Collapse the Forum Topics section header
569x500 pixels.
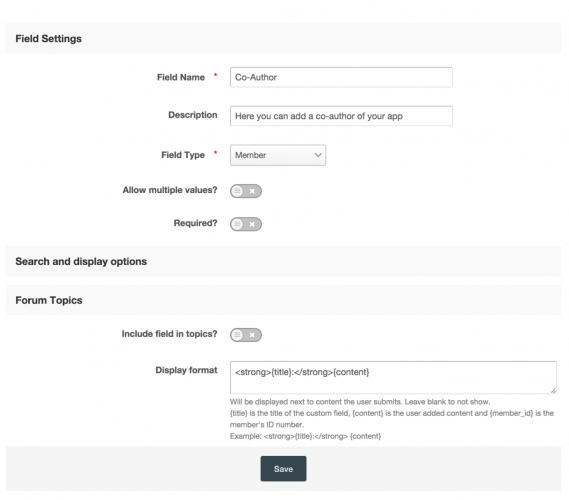pos(283,300)
